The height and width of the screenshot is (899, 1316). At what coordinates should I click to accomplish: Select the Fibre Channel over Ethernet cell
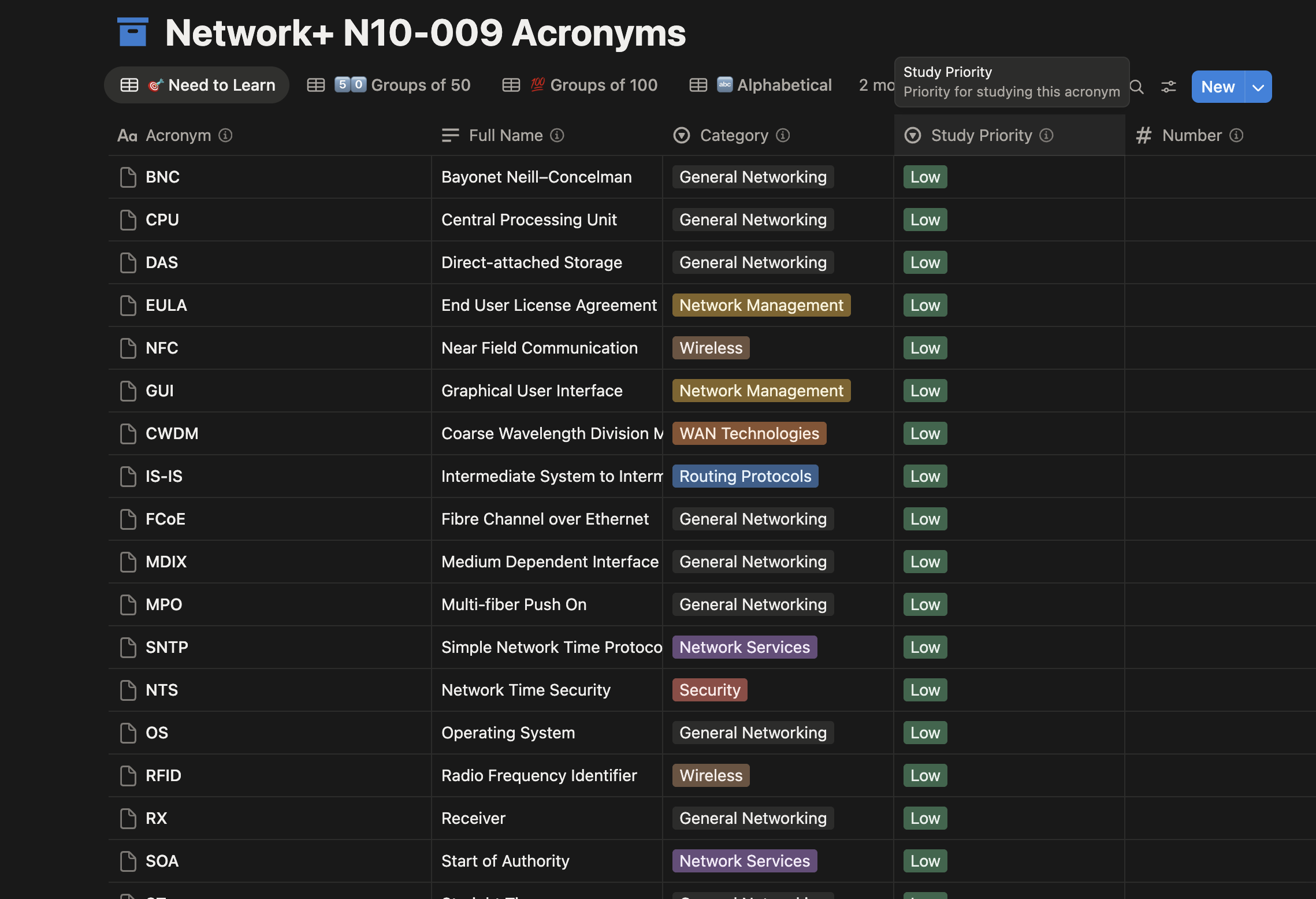547,519
